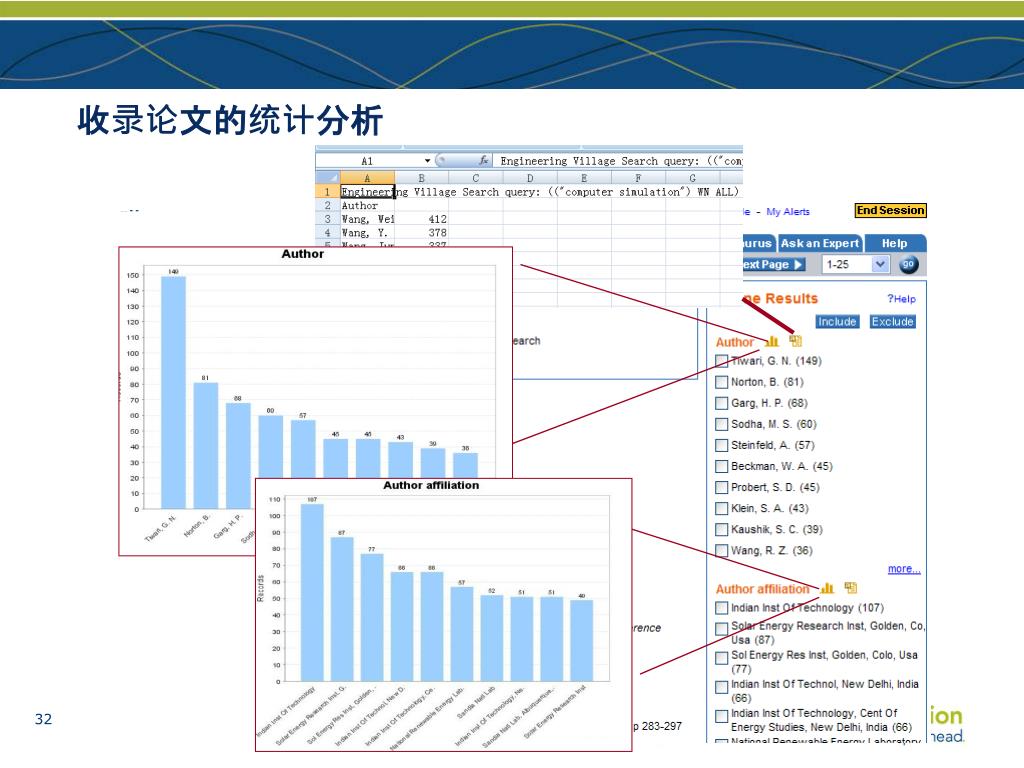Click the more... authors link
This screenshot has height=768, width=1024.
coord(904,569)
